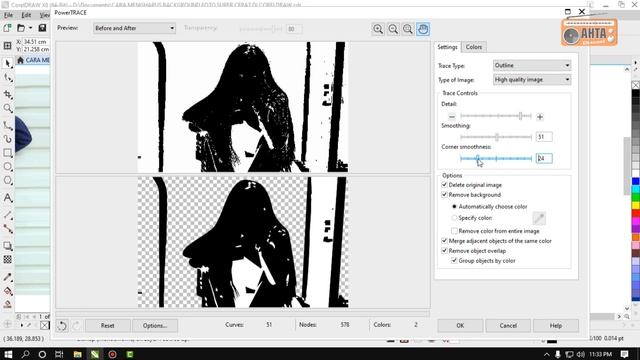Click the Save icon in CorelDRAW toolbar
The width and height of the screenshot is (640, 360).
click(x=42, y=28)
